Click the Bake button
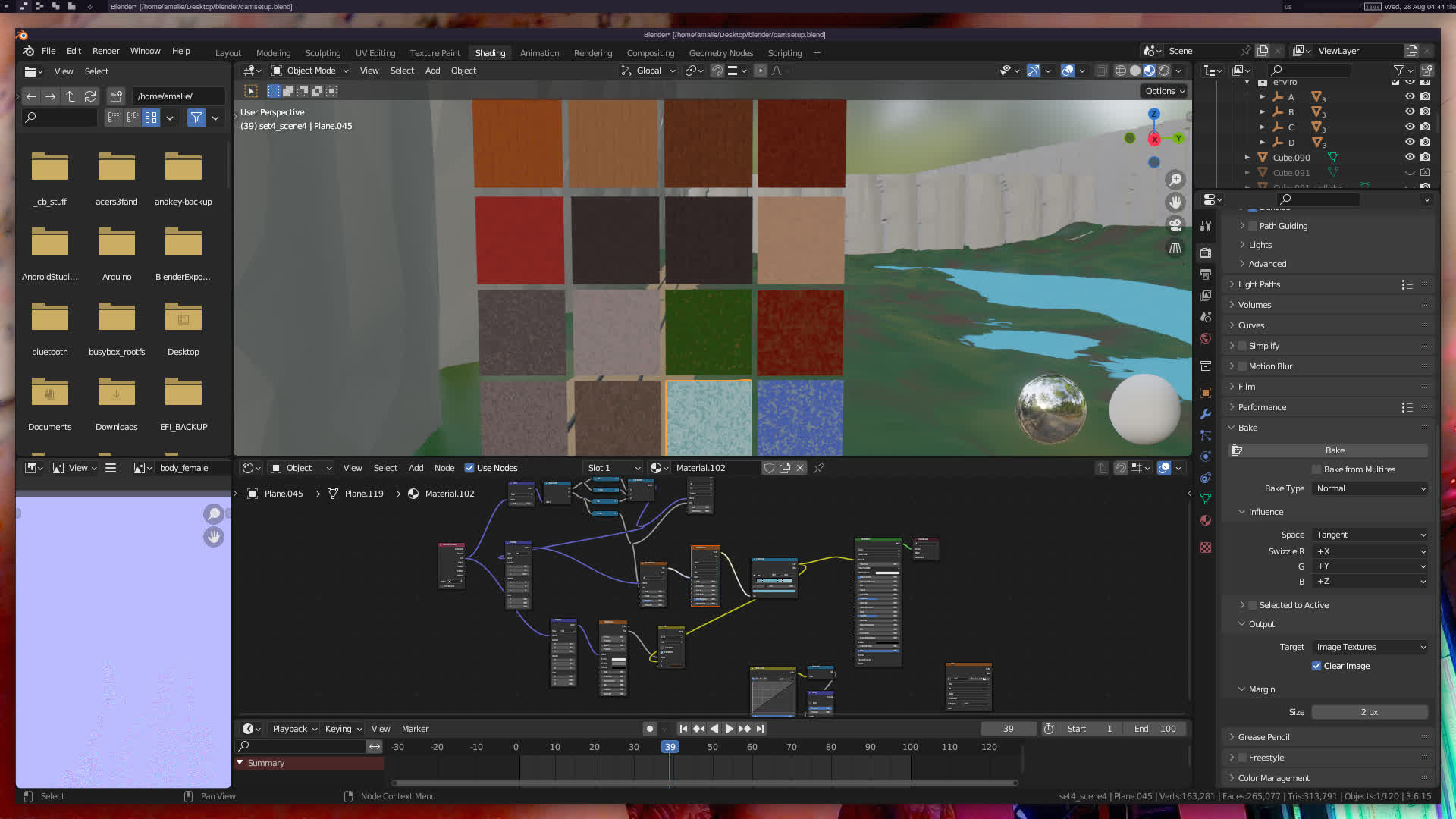Image resolution: width=1456 pixels, height=819 pixels. coord(1334,450)
